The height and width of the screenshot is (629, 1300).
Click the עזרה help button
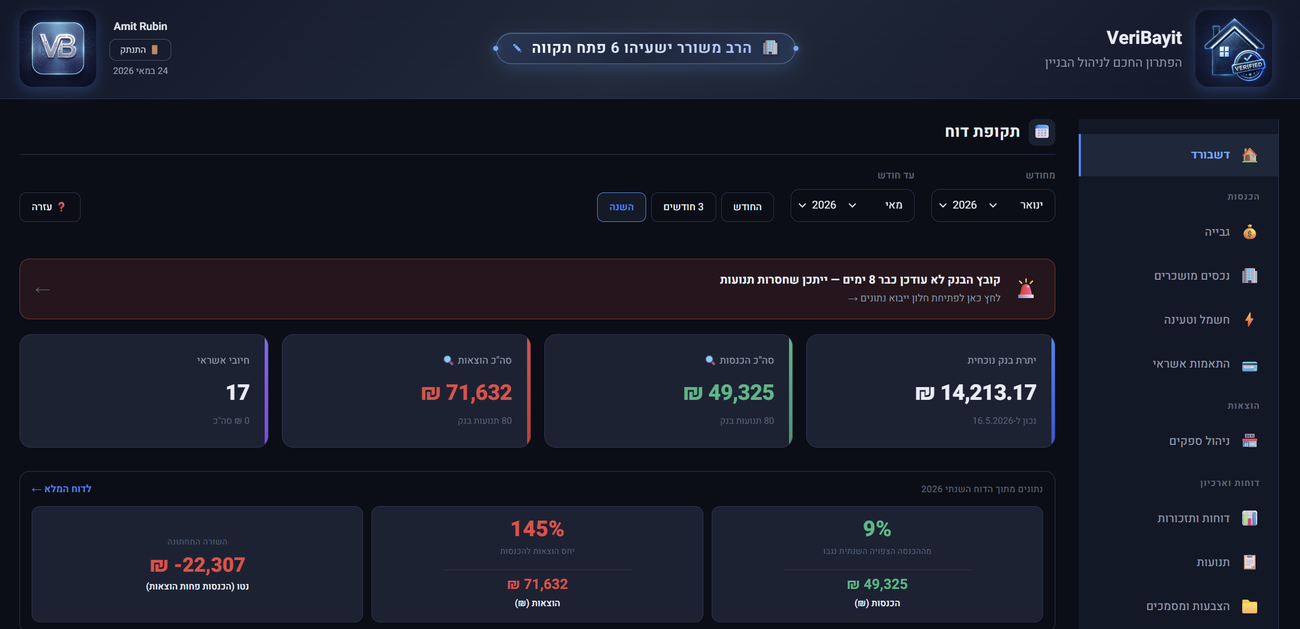coord(50,207)
